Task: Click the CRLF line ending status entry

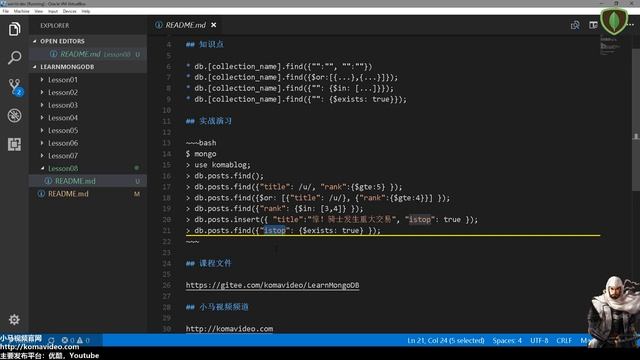Action: point(564,340)
